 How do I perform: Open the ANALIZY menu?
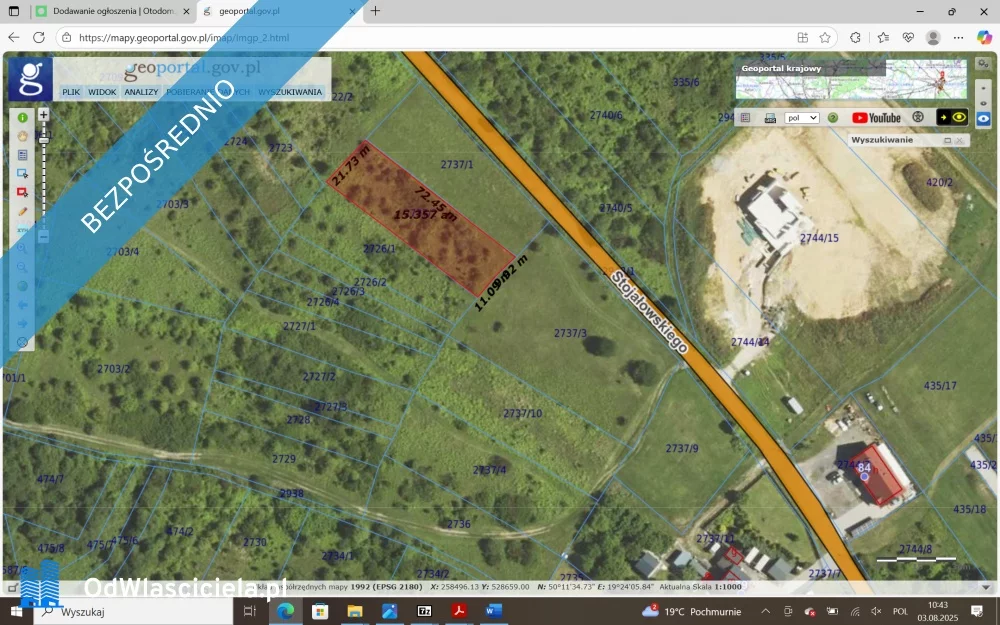141,92
